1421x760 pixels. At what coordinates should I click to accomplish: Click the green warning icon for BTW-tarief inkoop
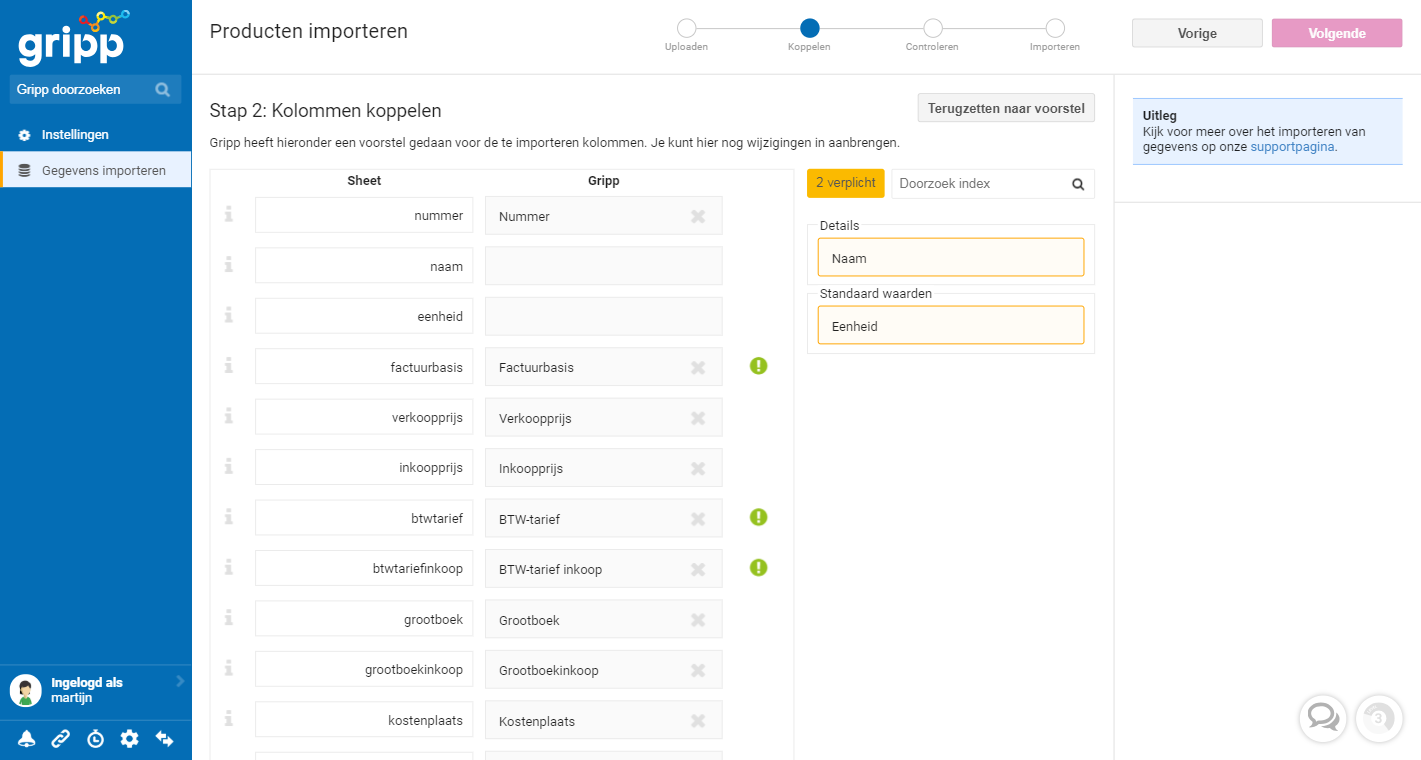pos(759,568)
